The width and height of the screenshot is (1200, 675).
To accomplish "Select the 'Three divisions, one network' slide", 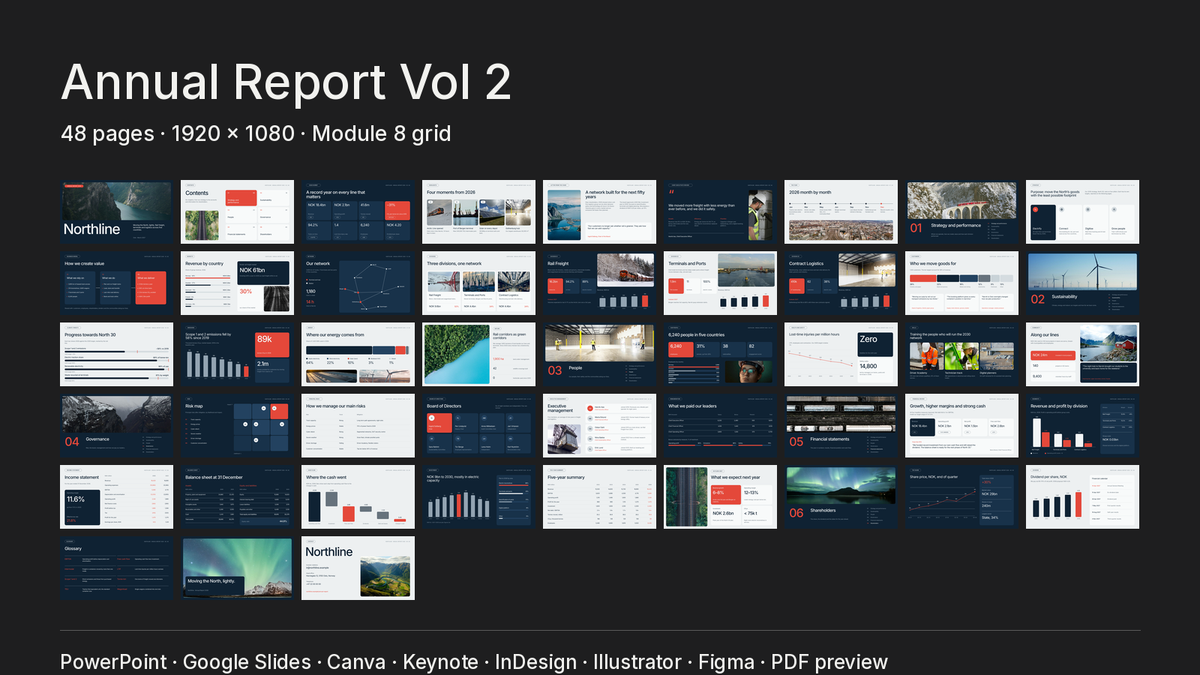I will pyautogui.click(x=479, y=283).
